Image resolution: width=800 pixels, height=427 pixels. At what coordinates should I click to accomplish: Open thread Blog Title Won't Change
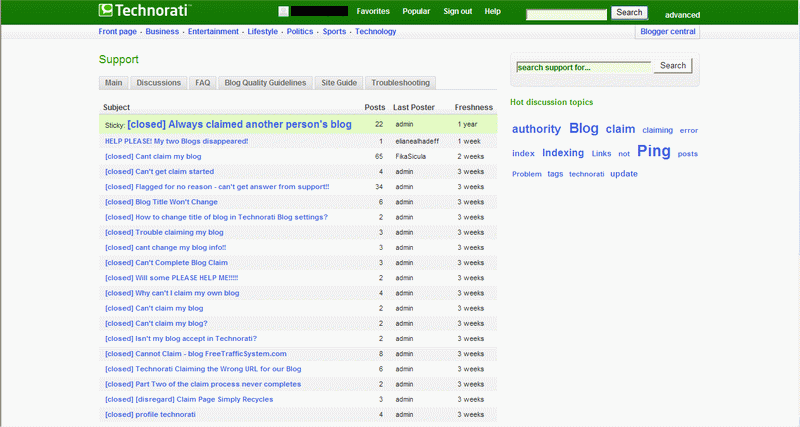[x=161, y=202]
